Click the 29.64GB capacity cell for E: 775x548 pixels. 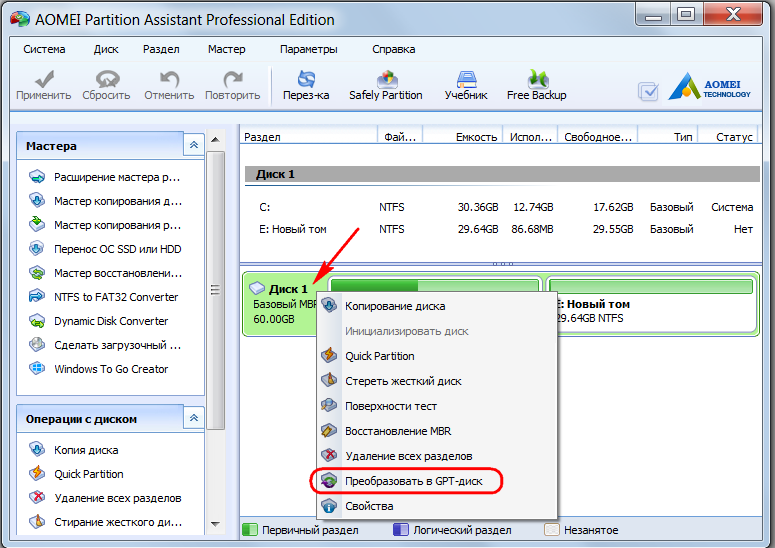pyautogui.click(x=478, y=229)
